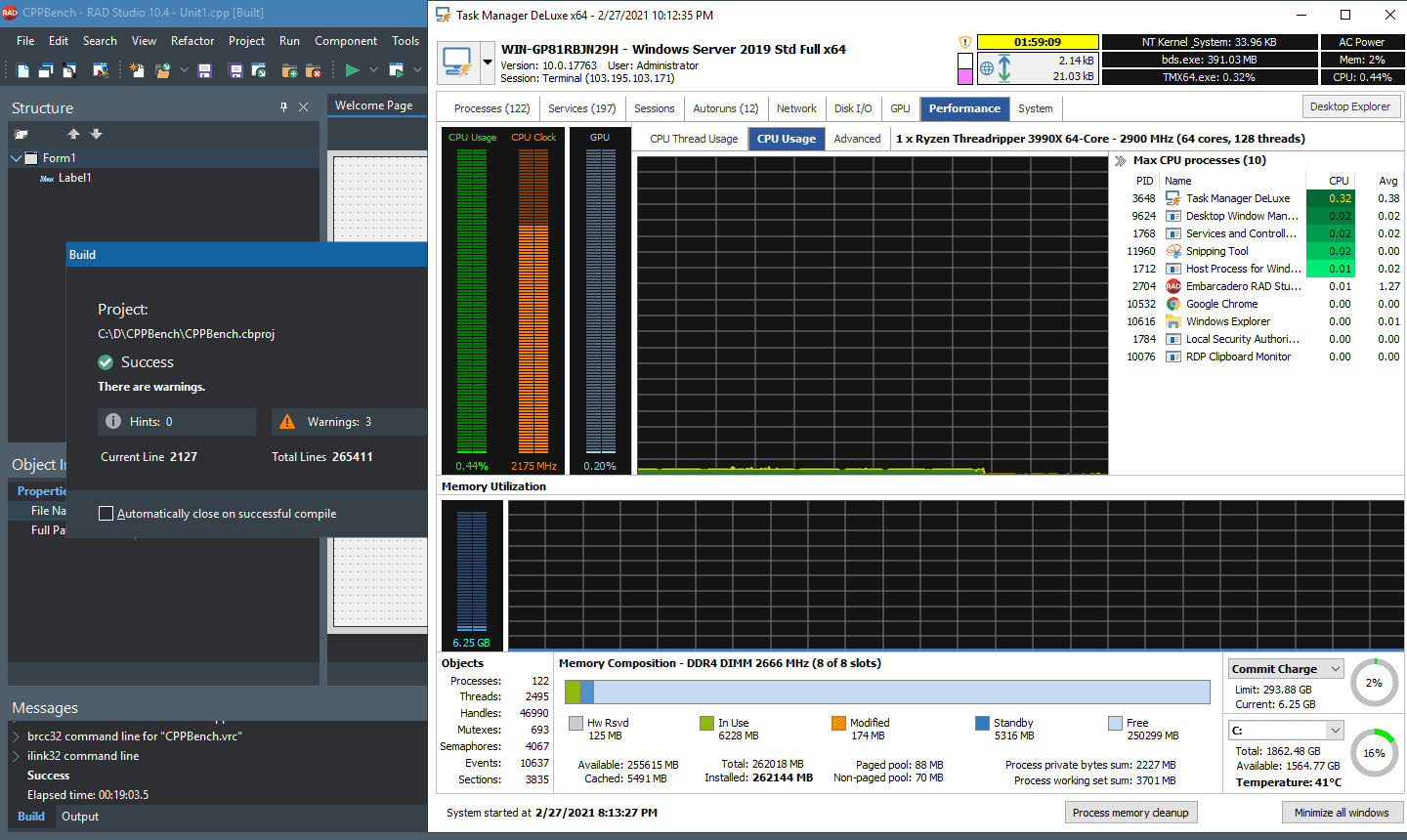Click the white color indicator box above pink
Viewport: 1407px width, 840px height.
pos(965,61)
